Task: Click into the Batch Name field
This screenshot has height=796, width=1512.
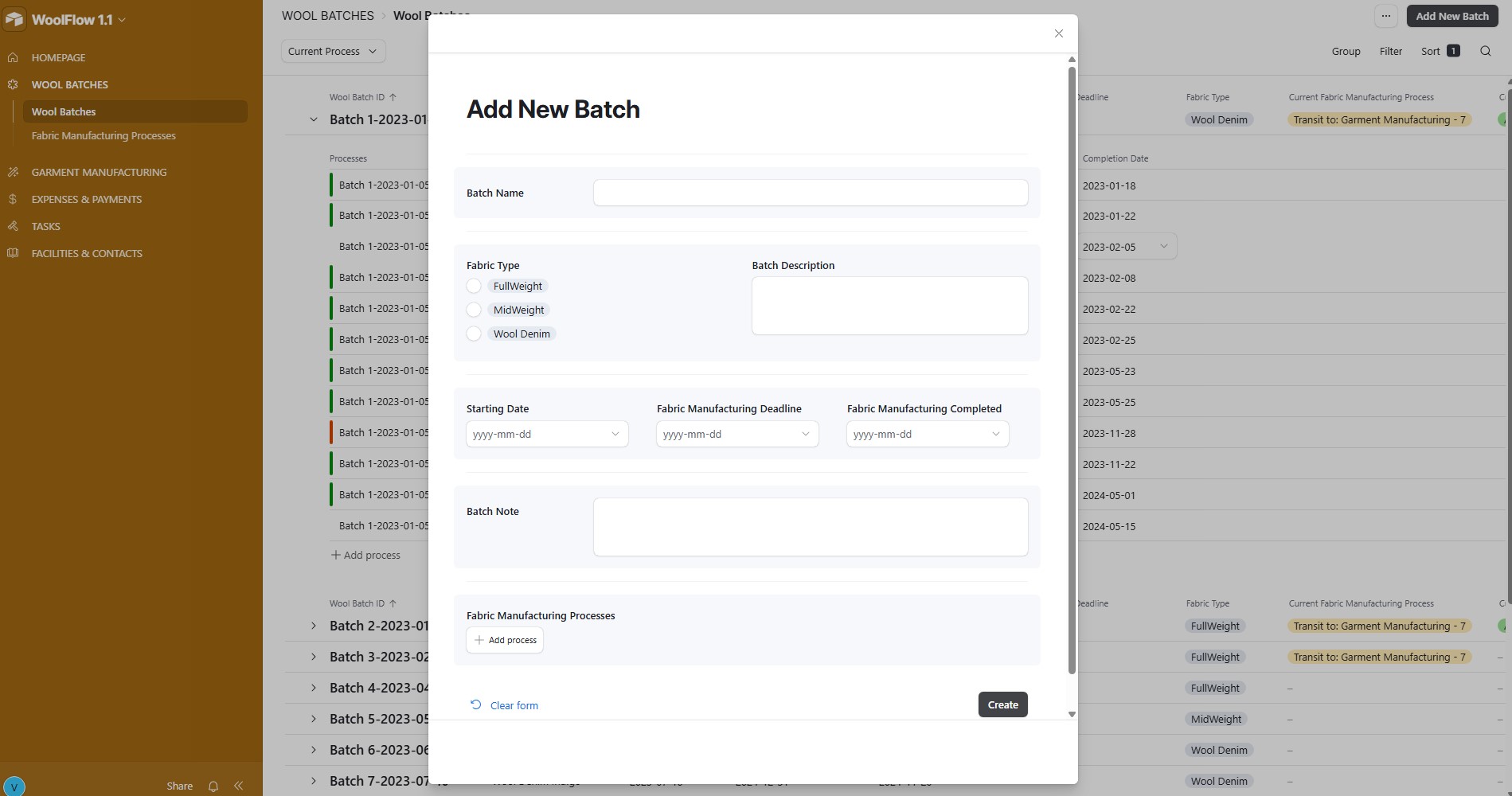Action: pos(810,193)
